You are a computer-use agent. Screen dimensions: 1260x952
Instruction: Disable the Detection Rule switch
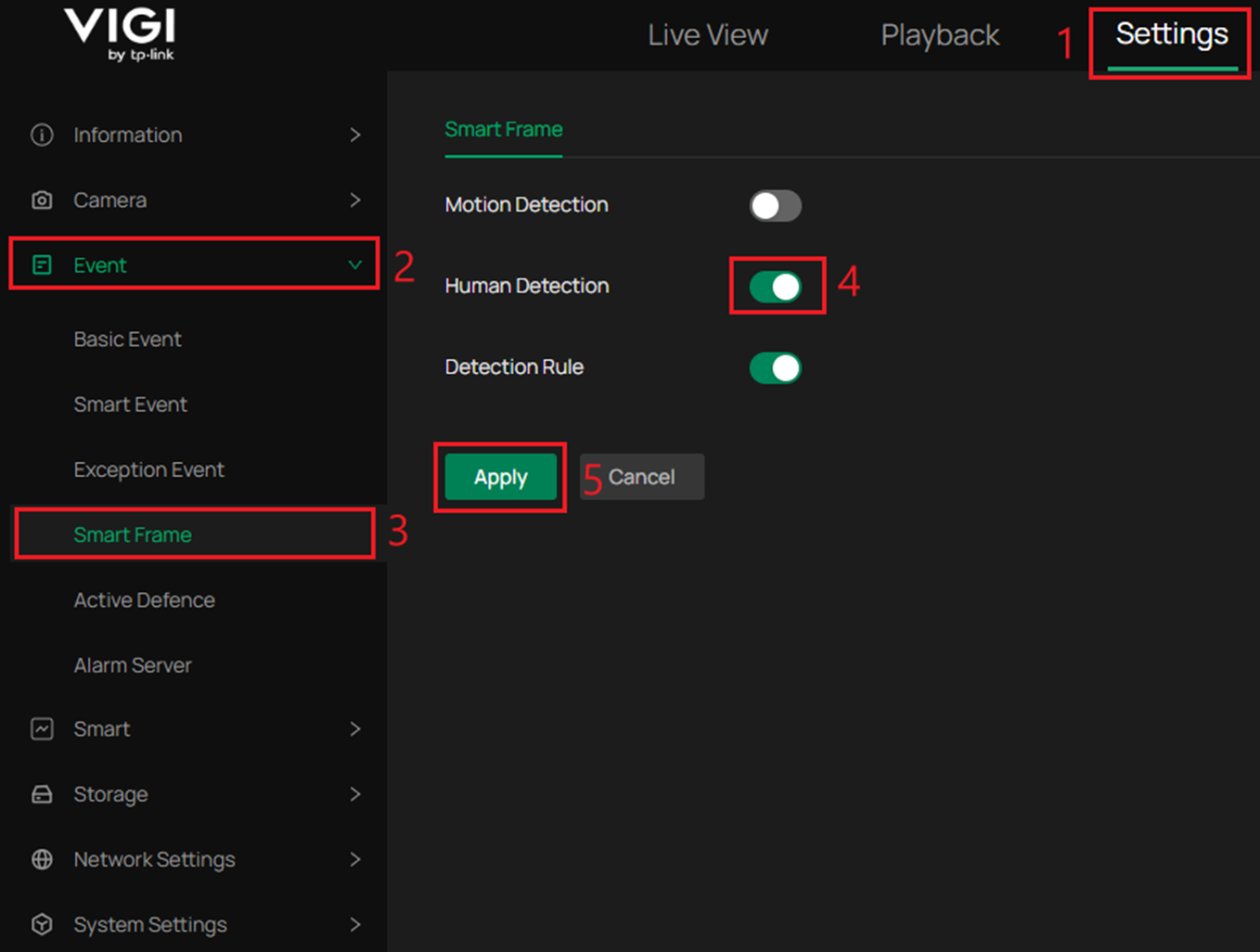coord(776,368)
